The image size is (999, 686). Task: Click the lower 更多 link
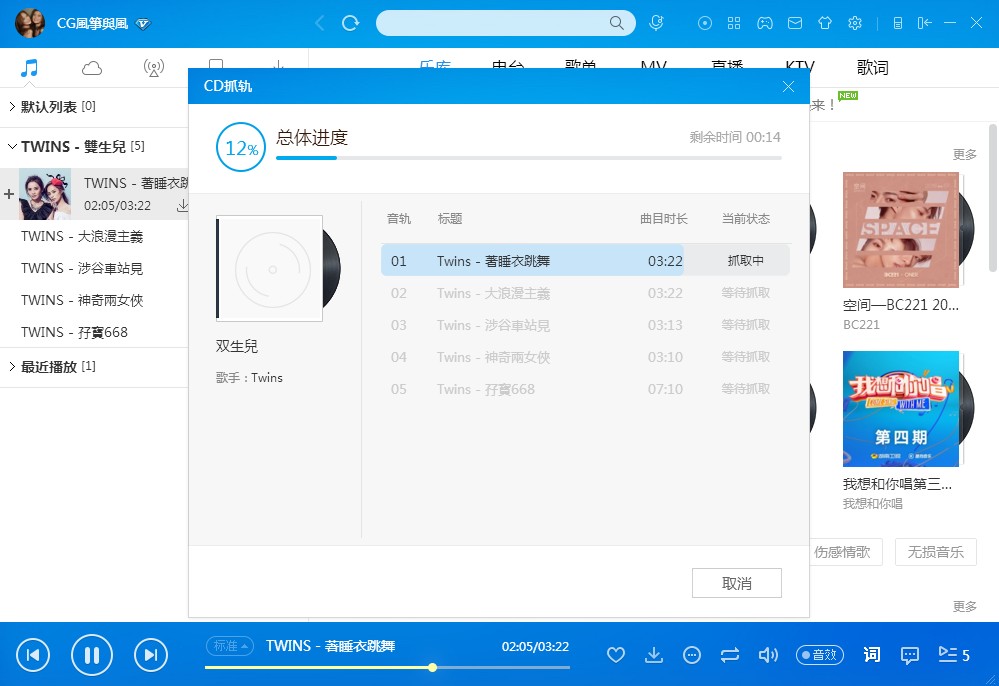(x=965, y=606)
